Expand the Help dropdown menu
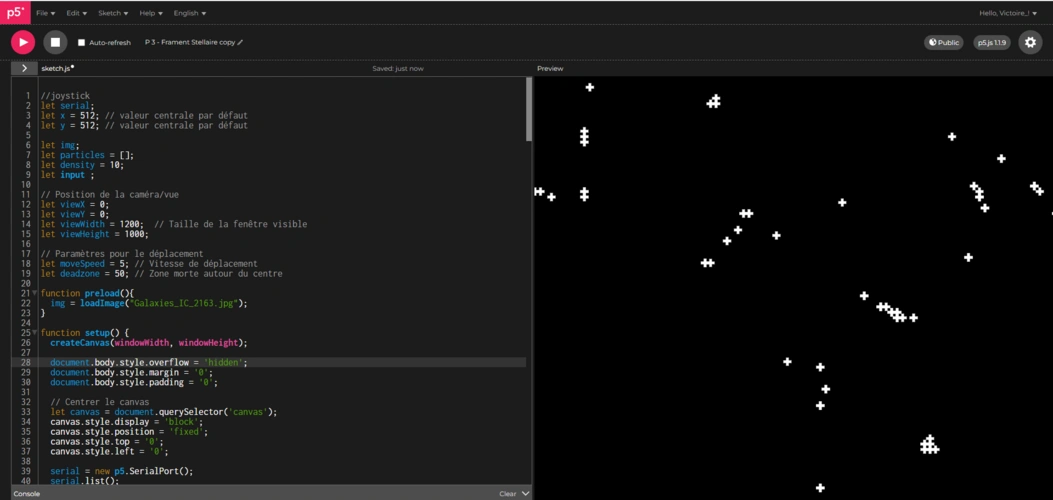Image resolution: width=1053 pixels, height=500 pixels. coord(150,13)
